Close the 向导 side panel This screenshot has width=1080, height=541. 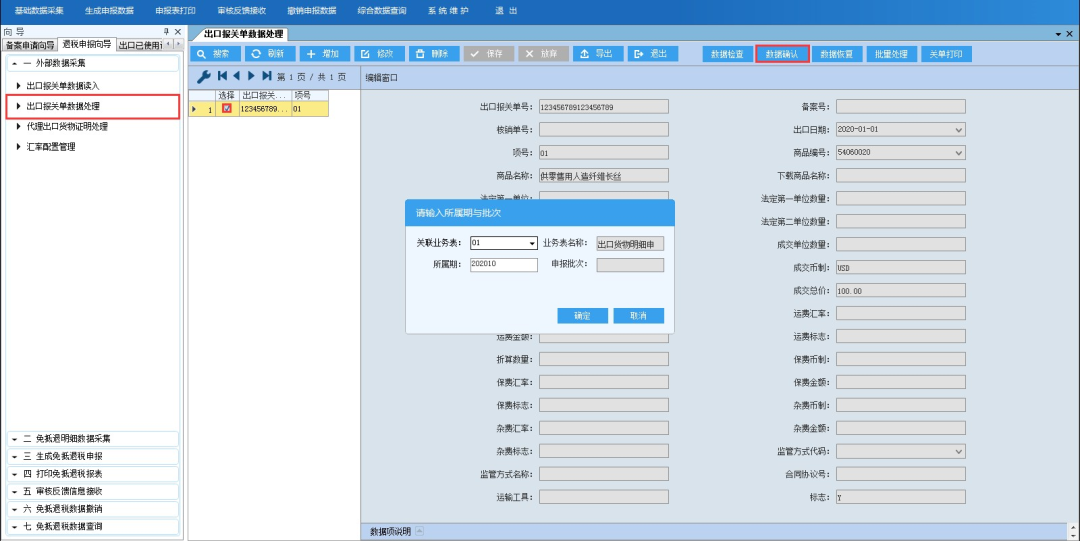pos(178,32)
